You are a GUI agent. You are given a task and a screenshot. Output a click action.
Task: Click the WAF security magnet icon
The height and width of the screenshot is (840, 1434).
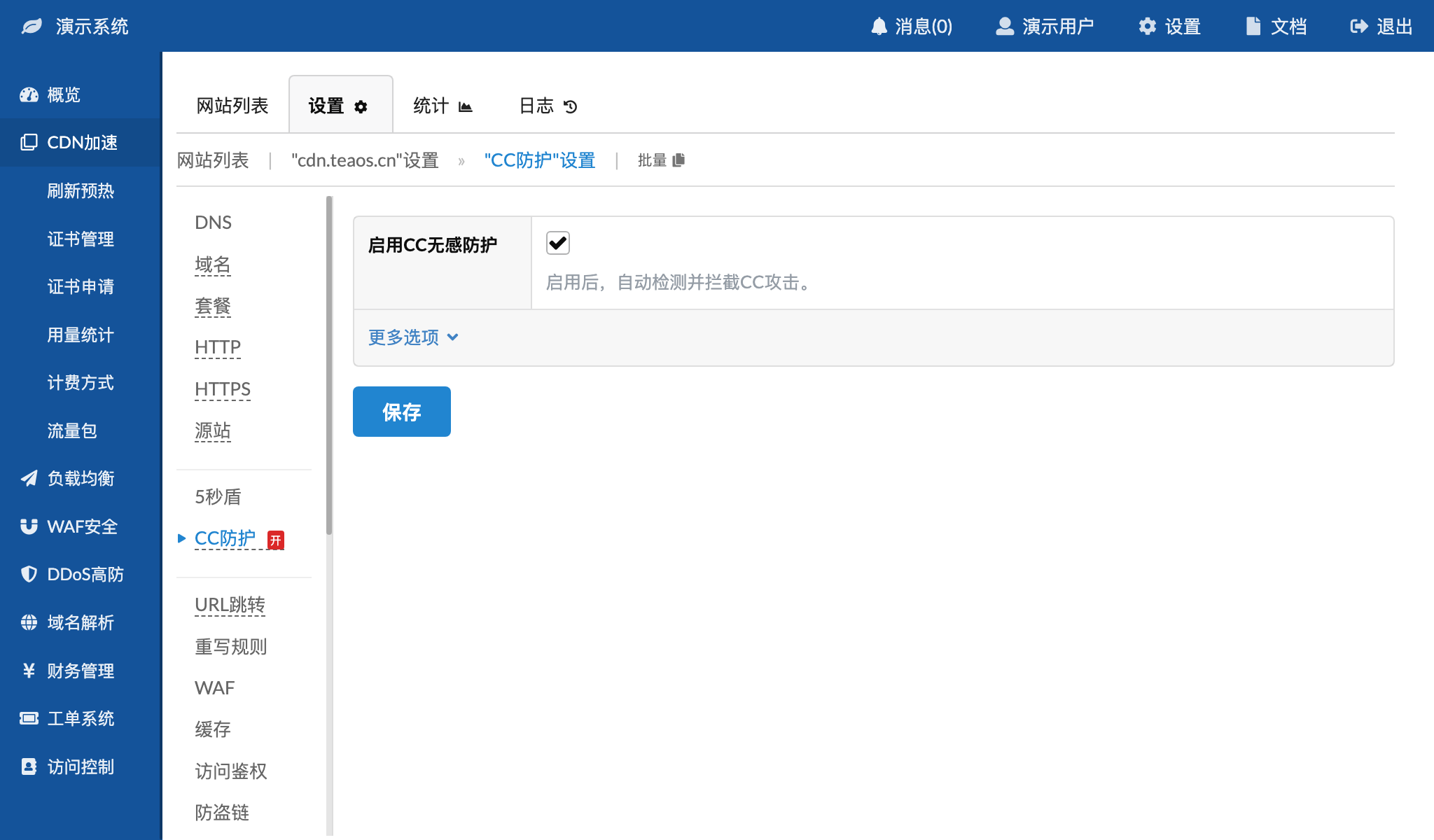(x=29, y=526)
